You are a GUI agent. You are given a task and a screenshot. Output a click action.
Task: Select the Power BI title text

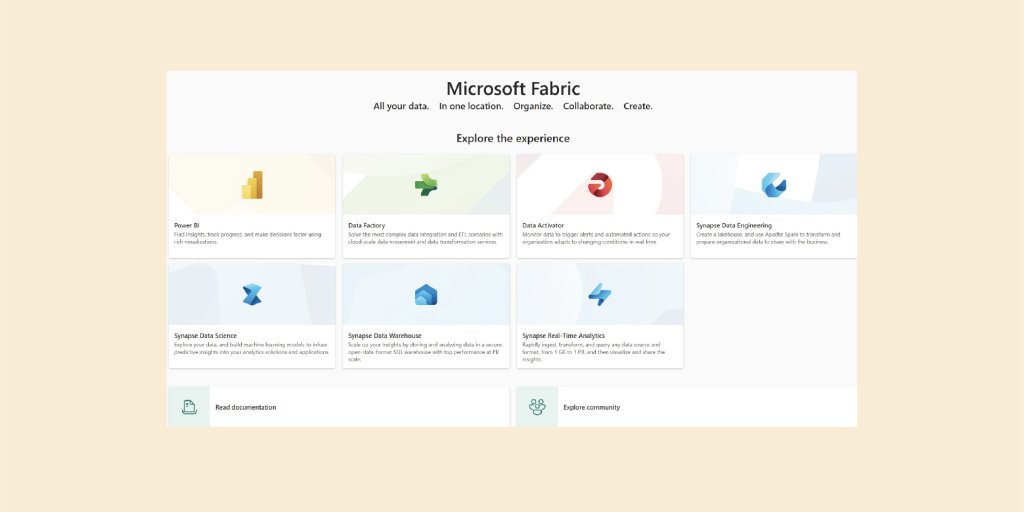pos(187,226)
